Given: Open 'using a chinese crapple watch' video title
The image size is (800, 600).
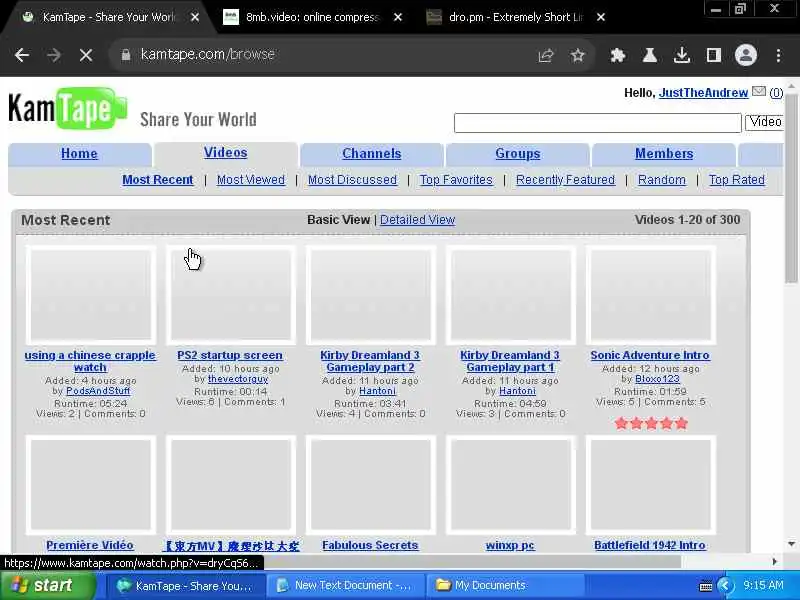Looking at the screenshot, I should tap(90, 361).
